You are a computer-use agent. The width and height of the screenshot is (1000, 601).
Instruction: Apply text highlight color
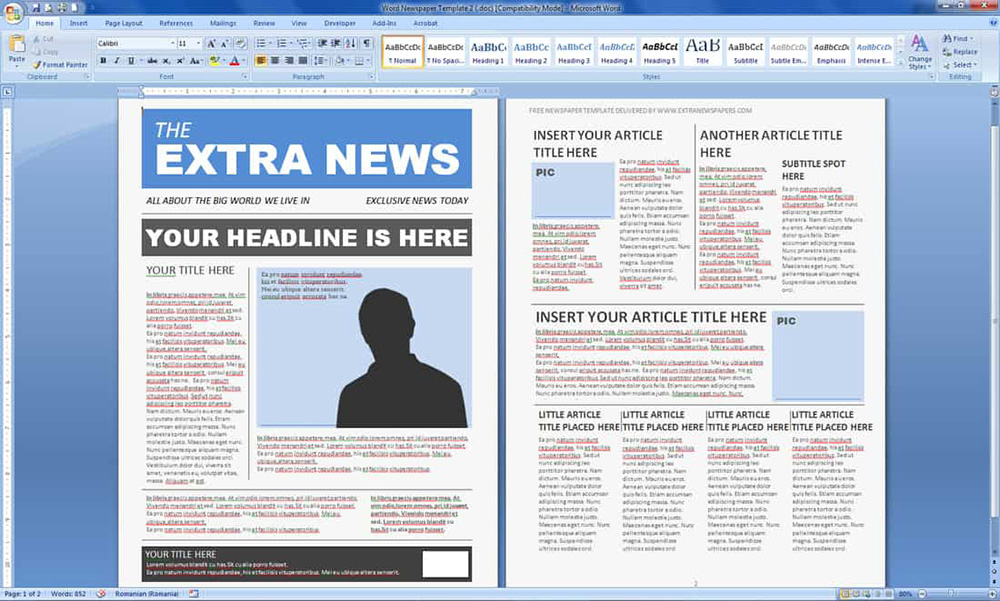214,61
